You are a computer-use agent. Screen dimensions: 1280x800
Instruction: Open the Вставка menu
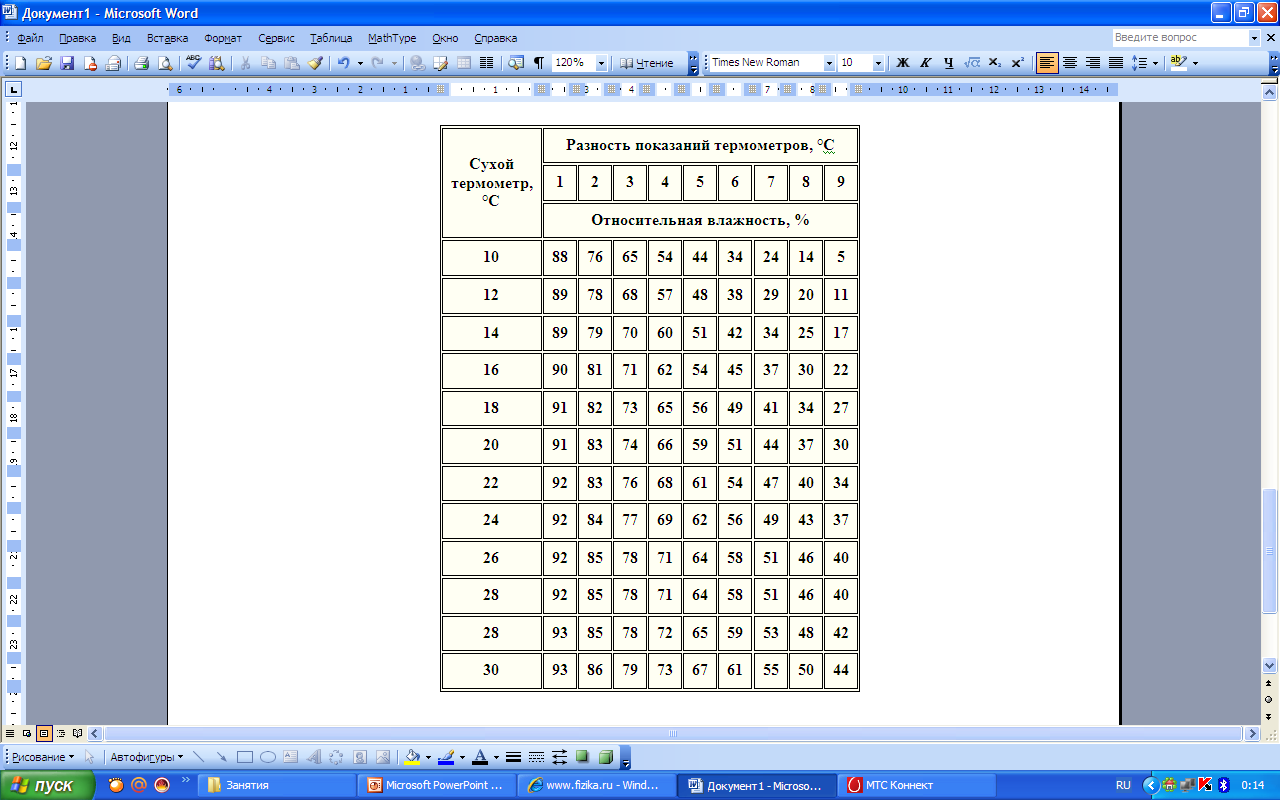tap(167, 38)
